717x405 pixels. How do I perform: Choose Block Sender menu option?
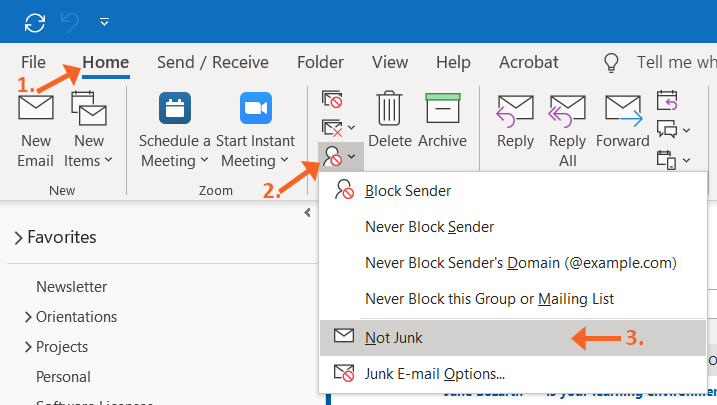click(408, 190)
